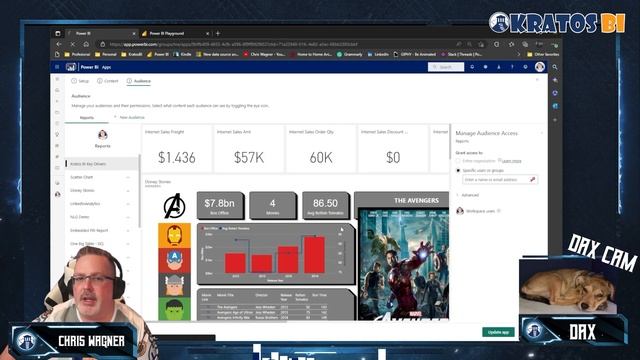This screenshot has width=640, height=360.
Task: Open the download icon in Power BI header
Action: 499,67
